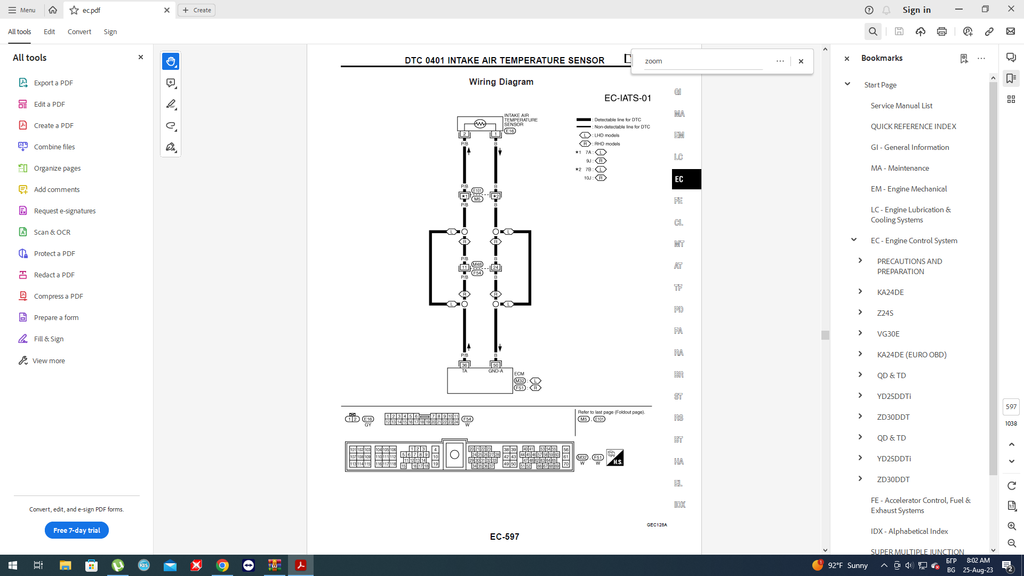Click the Create new tab button

(197, 10)
